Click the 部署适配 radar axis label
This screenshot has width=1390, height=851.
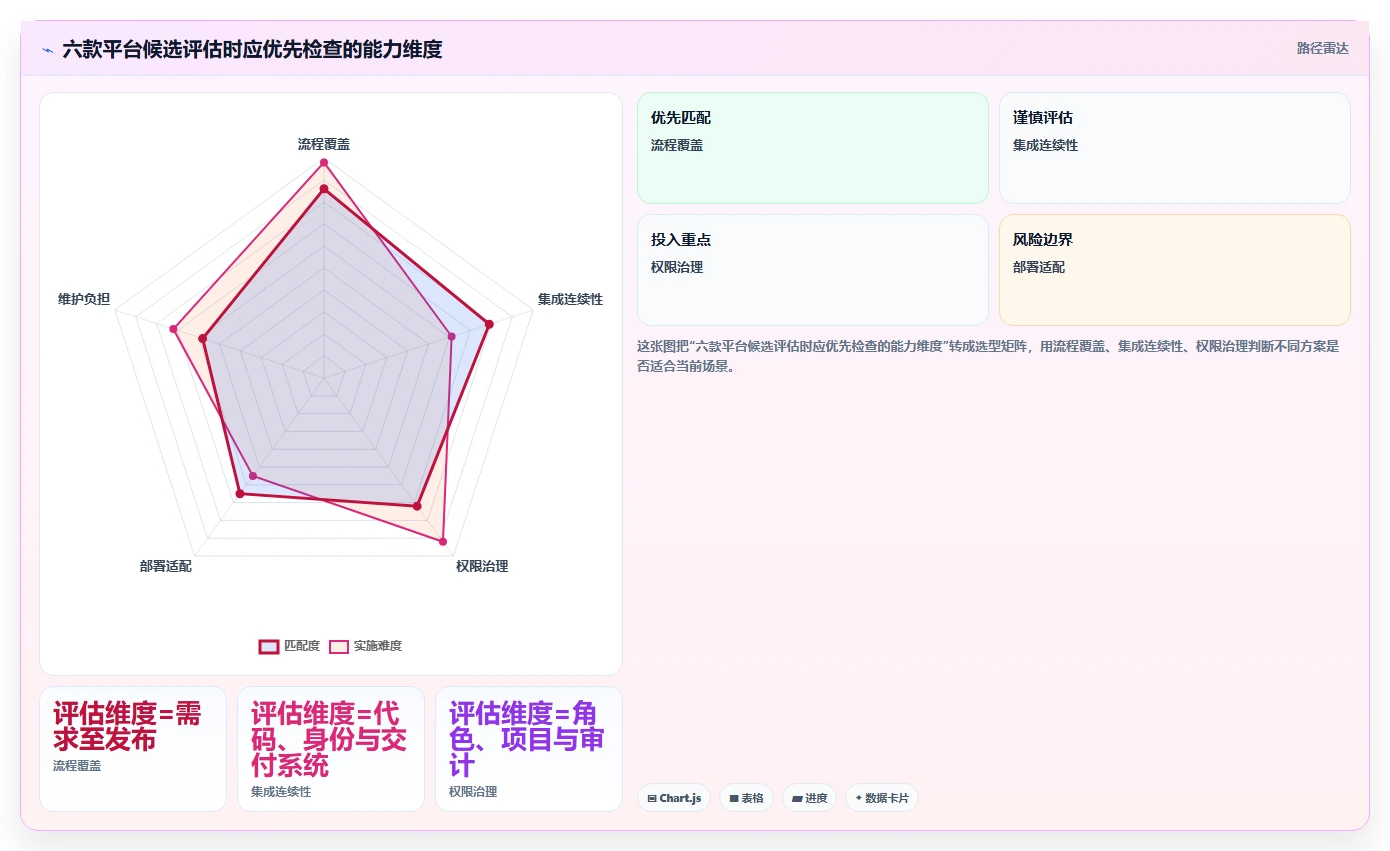coord(166,566)
